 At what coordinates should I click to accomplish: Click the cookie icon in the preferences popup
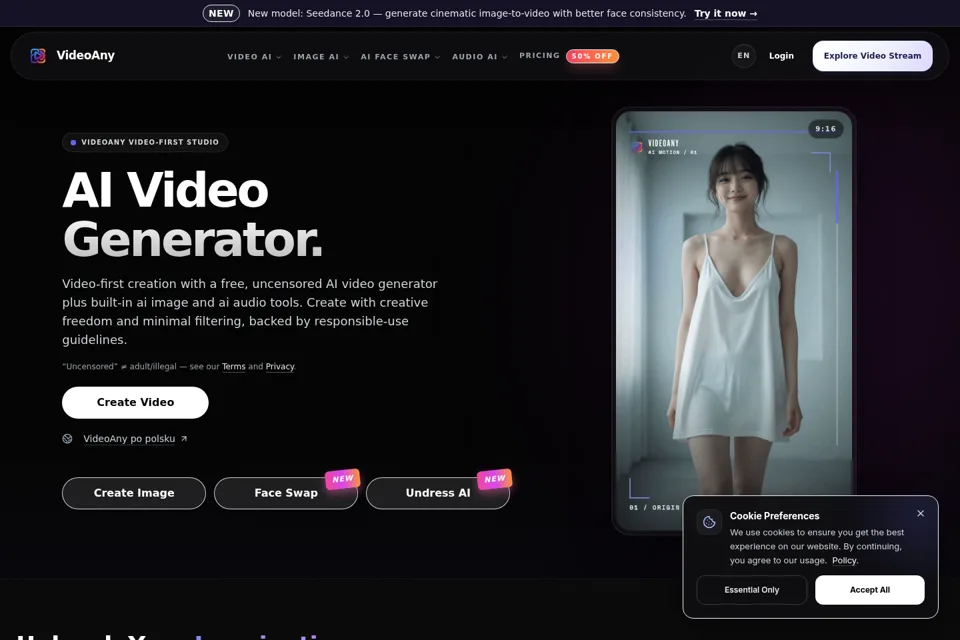pos(709,522)
